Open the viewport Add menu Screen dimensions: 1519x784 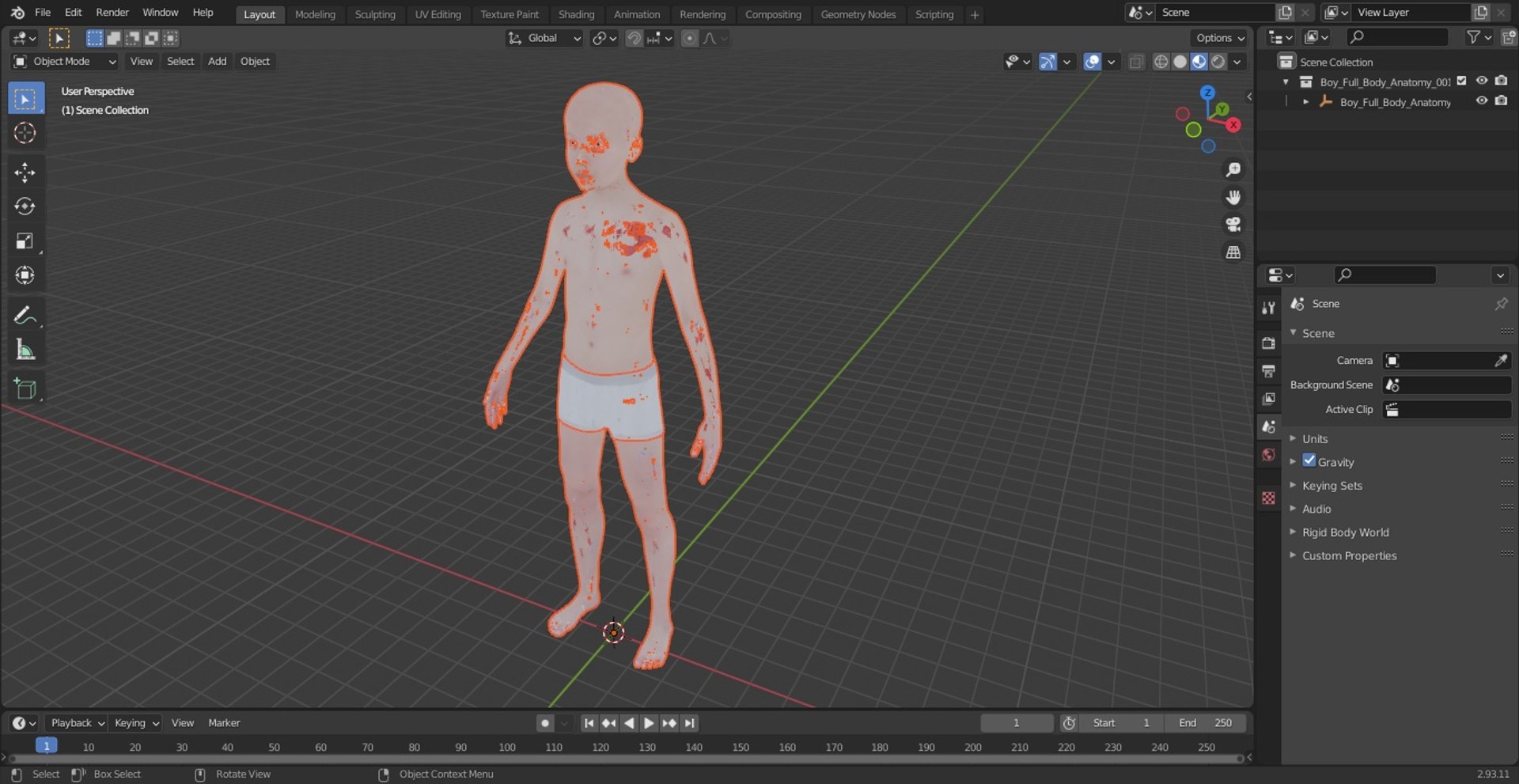point(217,62)
